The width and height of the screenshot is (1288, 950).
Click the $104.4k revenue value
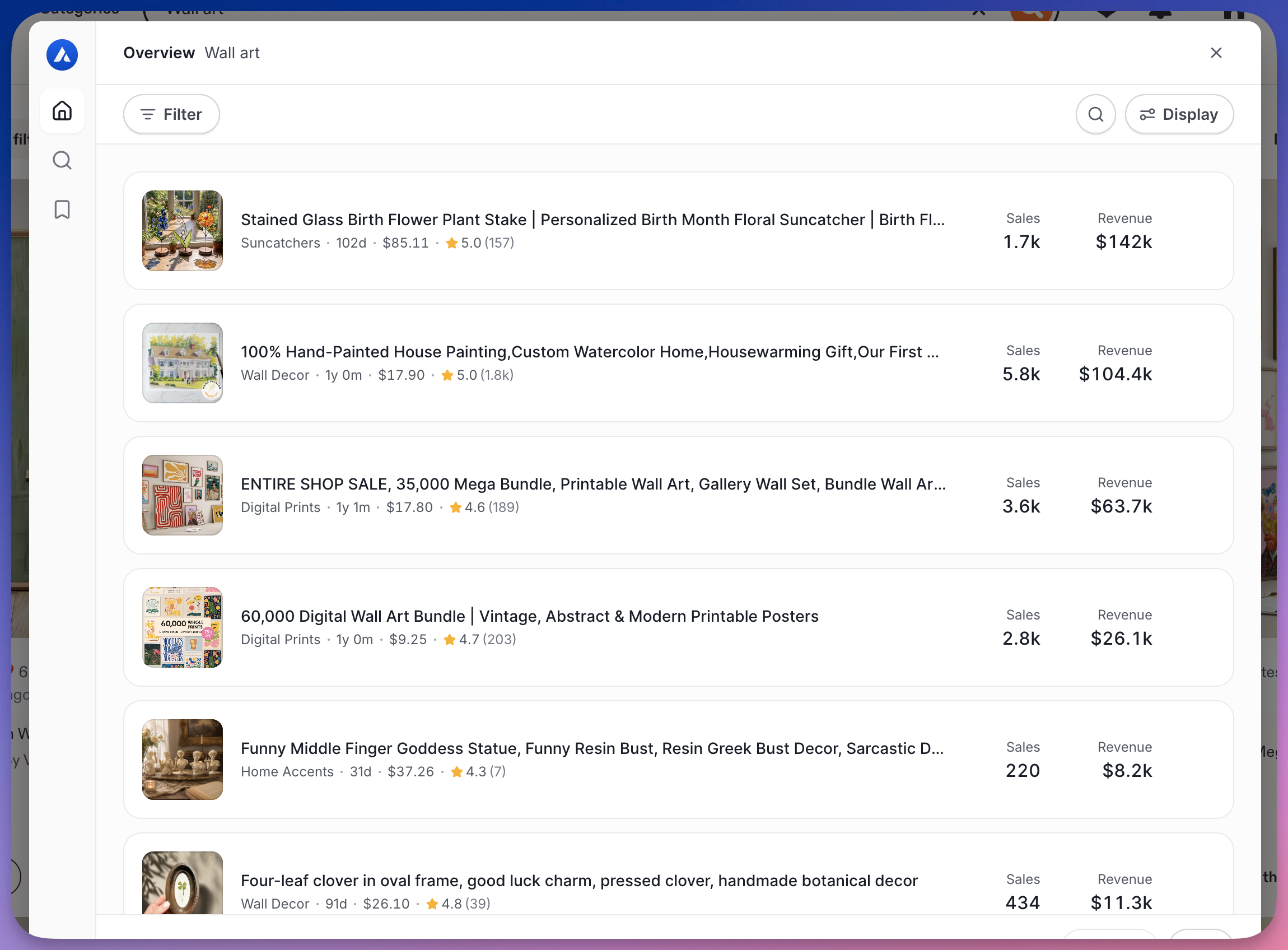pos(1116,374)
